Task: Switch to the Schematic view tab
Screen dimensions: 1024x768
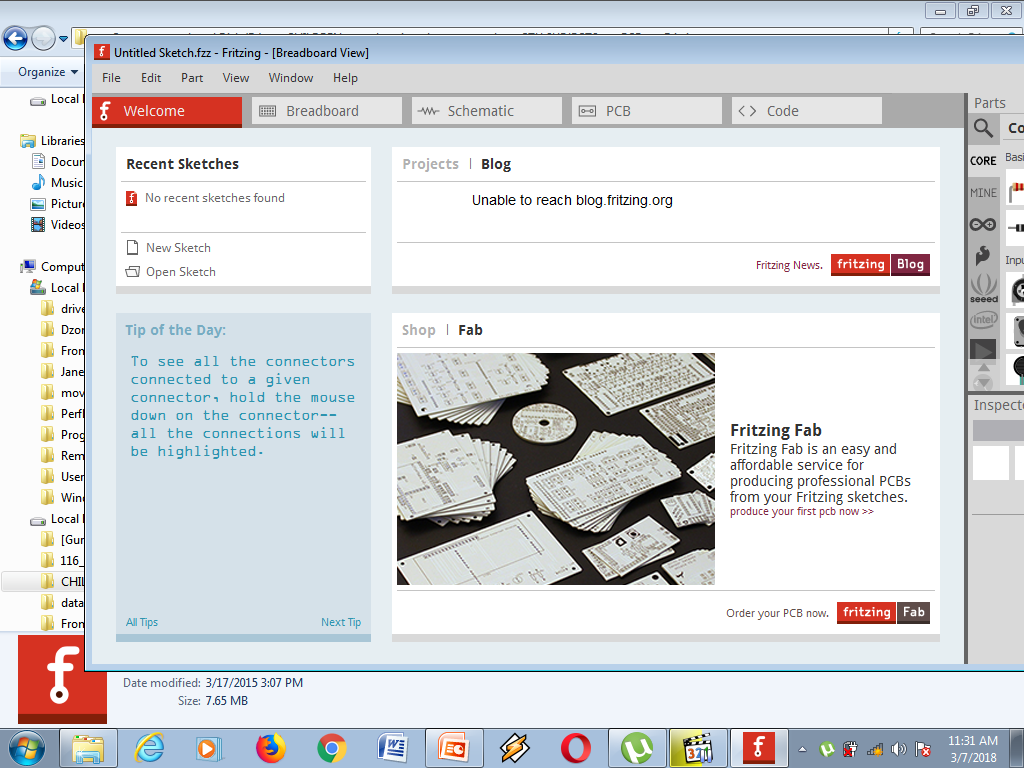Action: tap(487, 111)
